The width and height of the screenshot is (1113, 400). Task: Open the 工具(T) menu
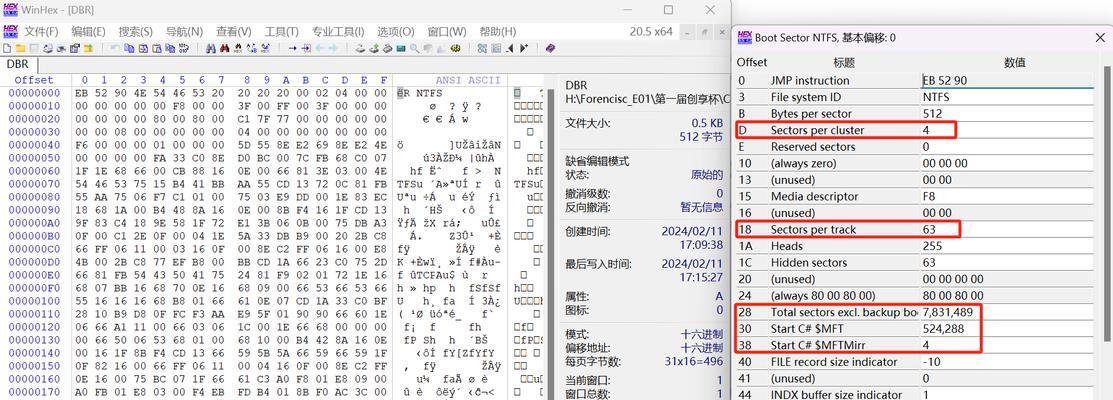(x=281, y=31)
